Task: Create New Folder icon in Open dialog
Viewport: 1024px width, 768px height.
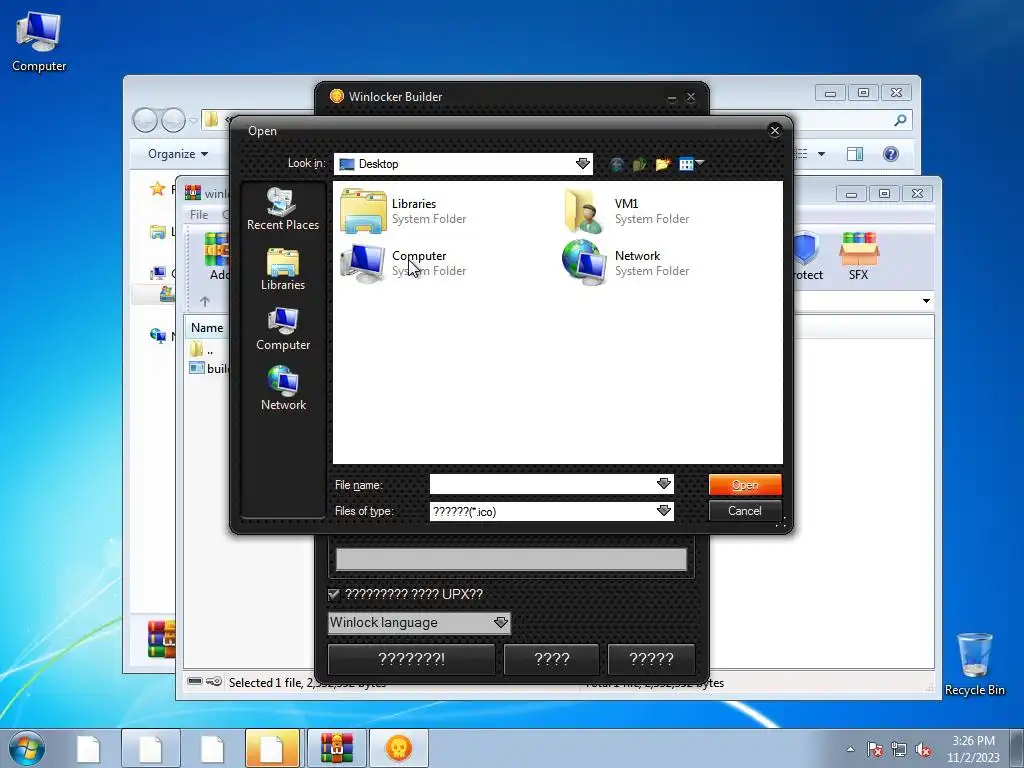Action: [x=663, y=164]
